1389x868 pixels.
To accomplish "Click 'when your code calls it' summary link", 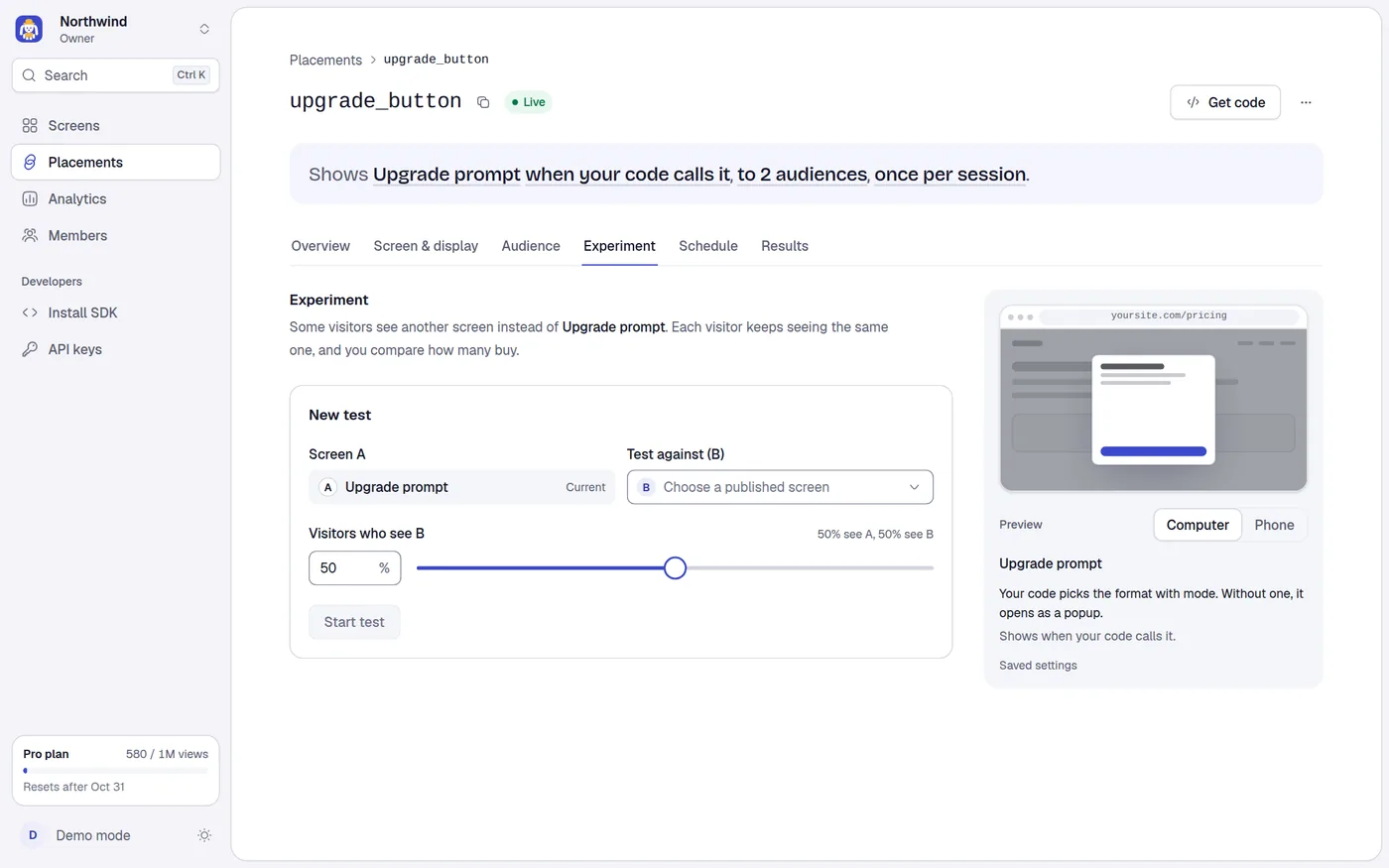I will click(x=628, y=175).
